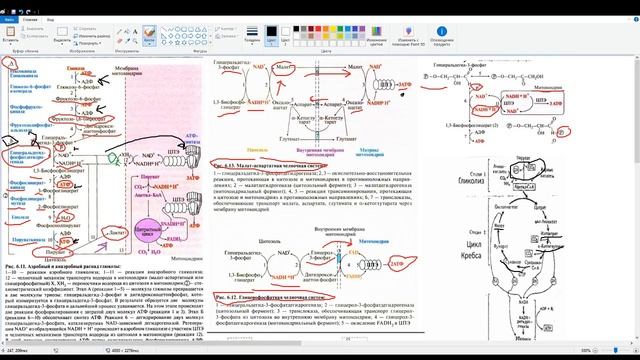
Task: Pick the green color swatch
Action: (x=340, y=29)
